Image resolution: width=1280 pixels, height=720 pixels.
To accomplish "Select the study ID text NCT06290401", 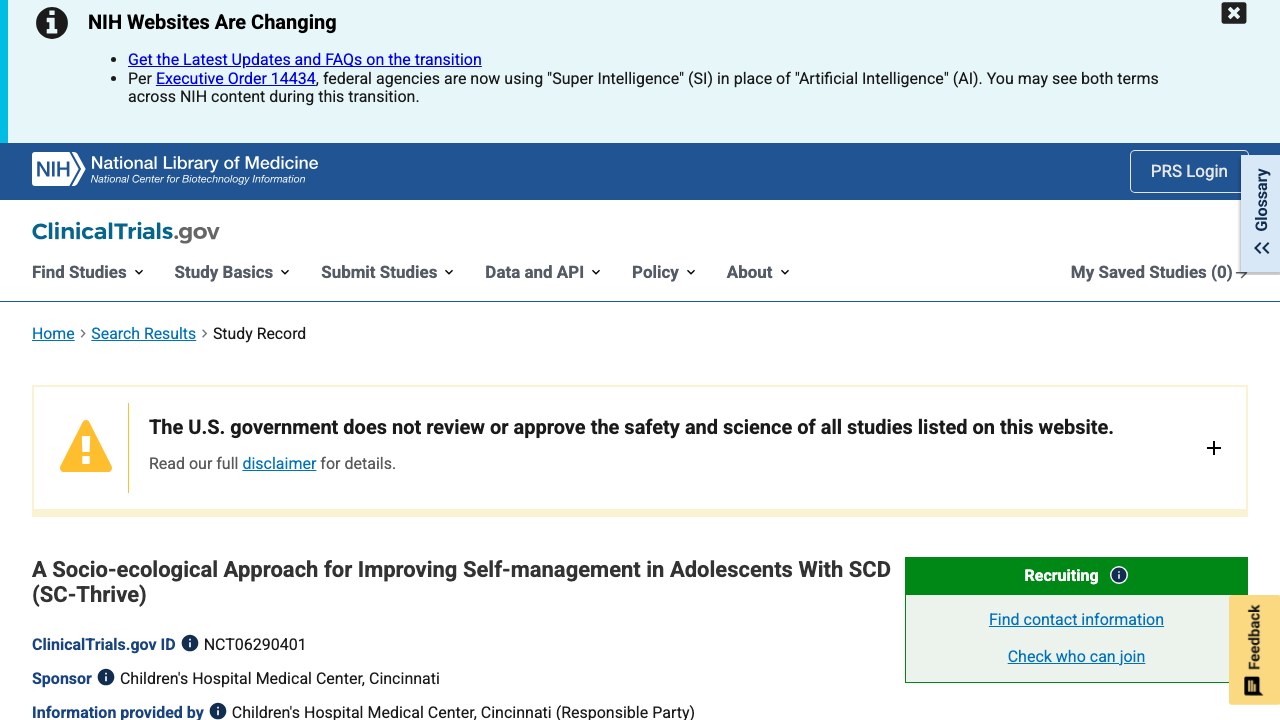I will coord(255,645).
